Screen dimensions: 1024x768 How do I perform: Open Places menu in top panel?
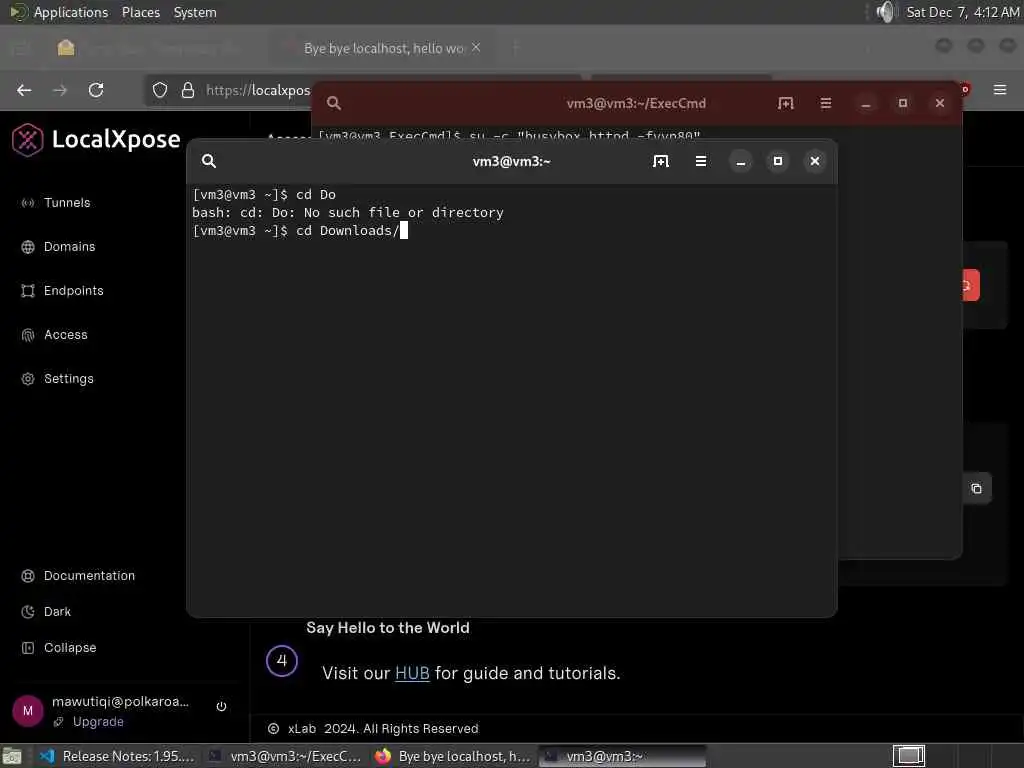pyautogui.click(x=140, y=12)
